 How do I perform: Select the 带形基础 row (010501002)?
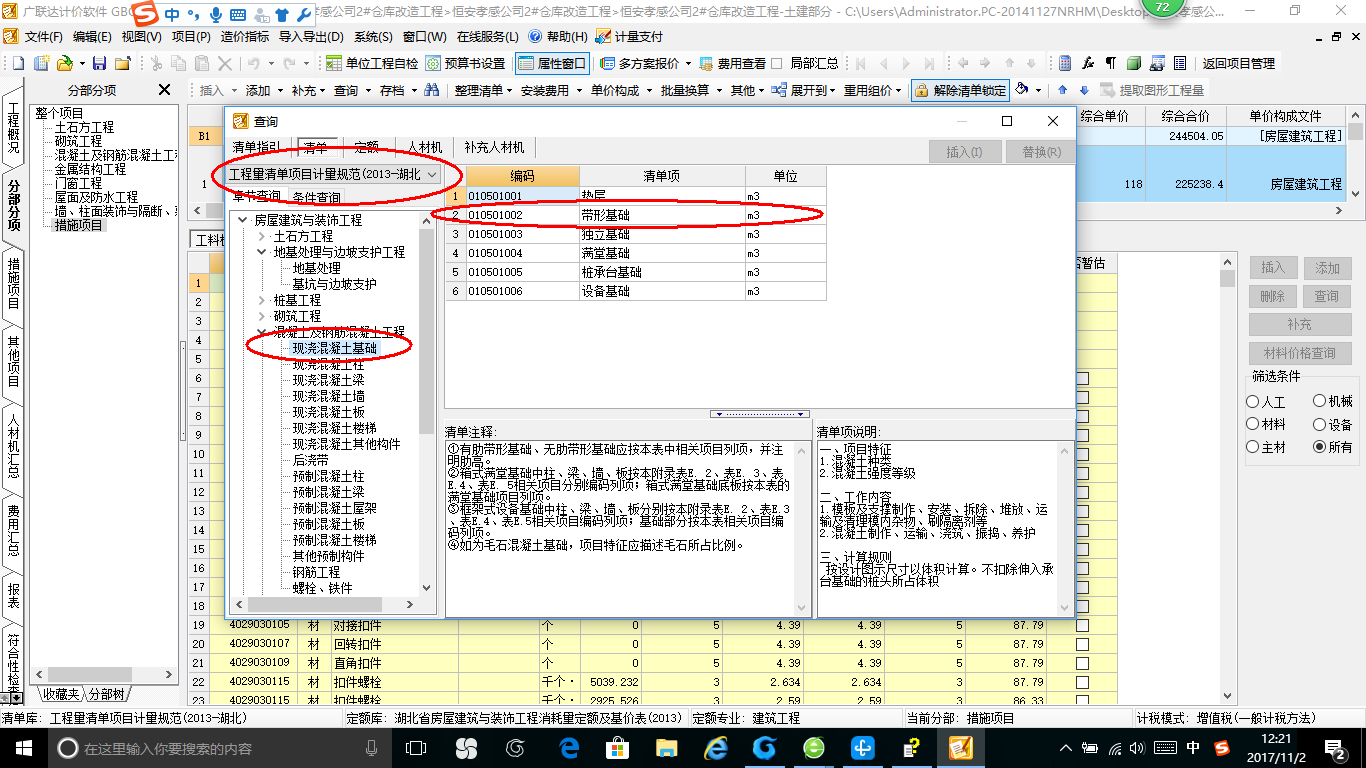[x=636, y=215]
